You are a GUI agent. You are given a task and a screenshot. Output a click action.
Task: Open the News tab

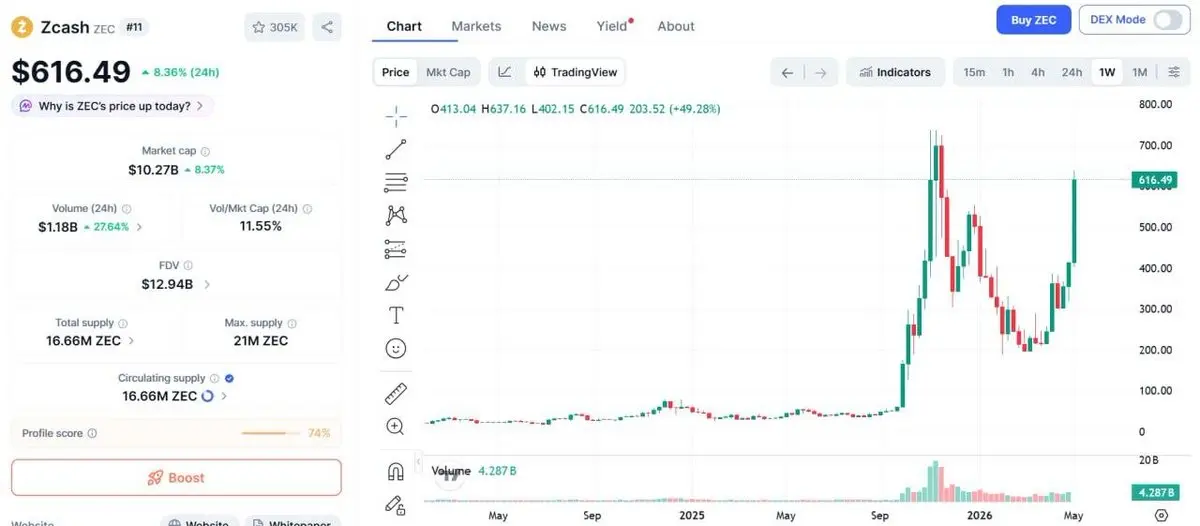(x=549, y=26)
